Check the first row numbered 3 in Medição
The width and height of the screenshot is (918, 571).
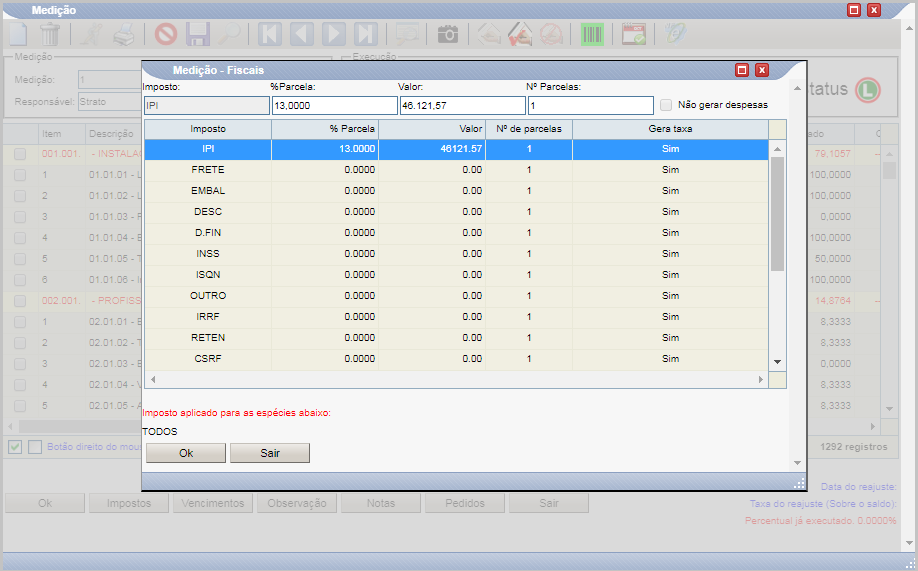[x=20, y=217]
